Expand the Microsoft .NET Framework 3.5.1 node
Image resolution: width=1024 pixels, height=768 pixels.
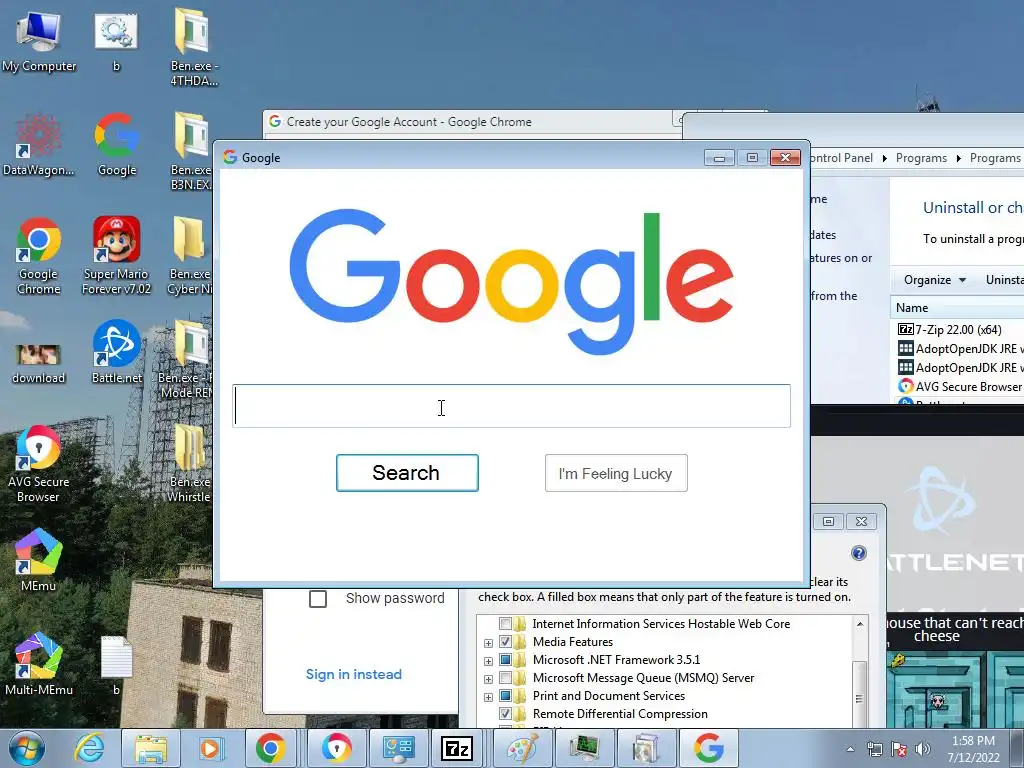[488, 661]
